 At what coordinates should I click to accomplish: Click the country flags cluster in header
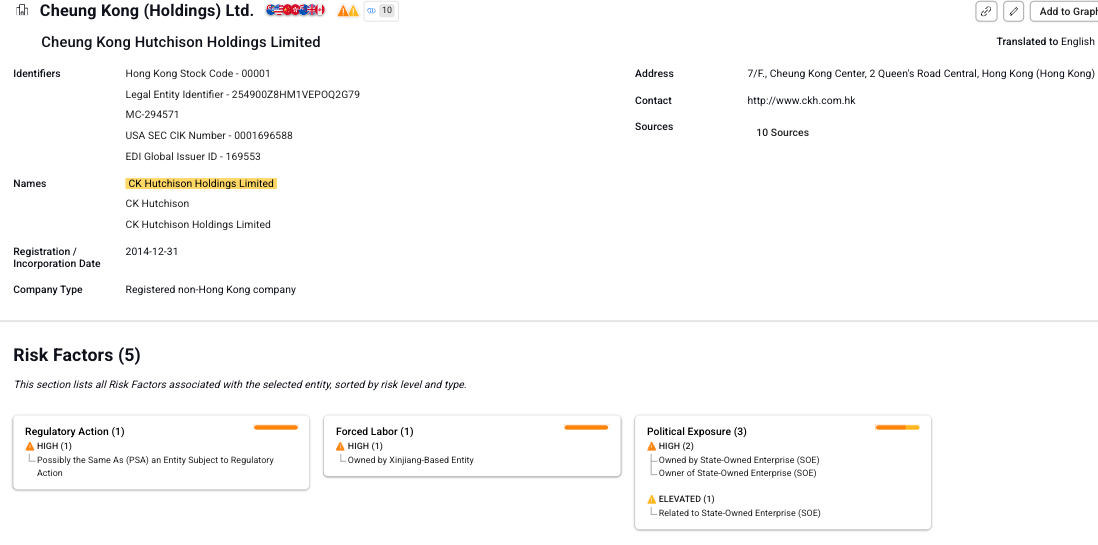(x=296, y=11)
